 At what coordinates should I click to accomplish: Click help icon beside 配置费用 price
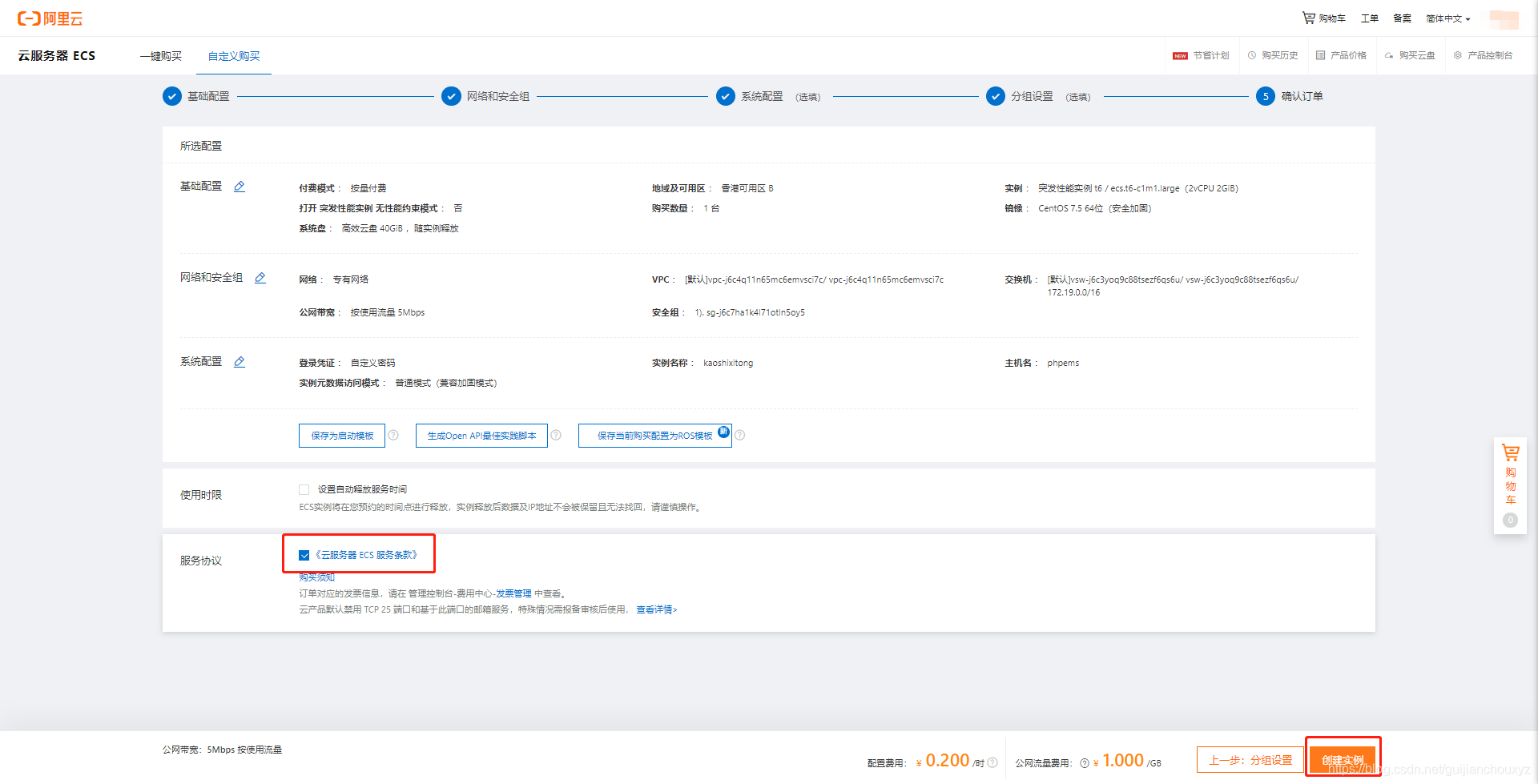pos(992,762)
